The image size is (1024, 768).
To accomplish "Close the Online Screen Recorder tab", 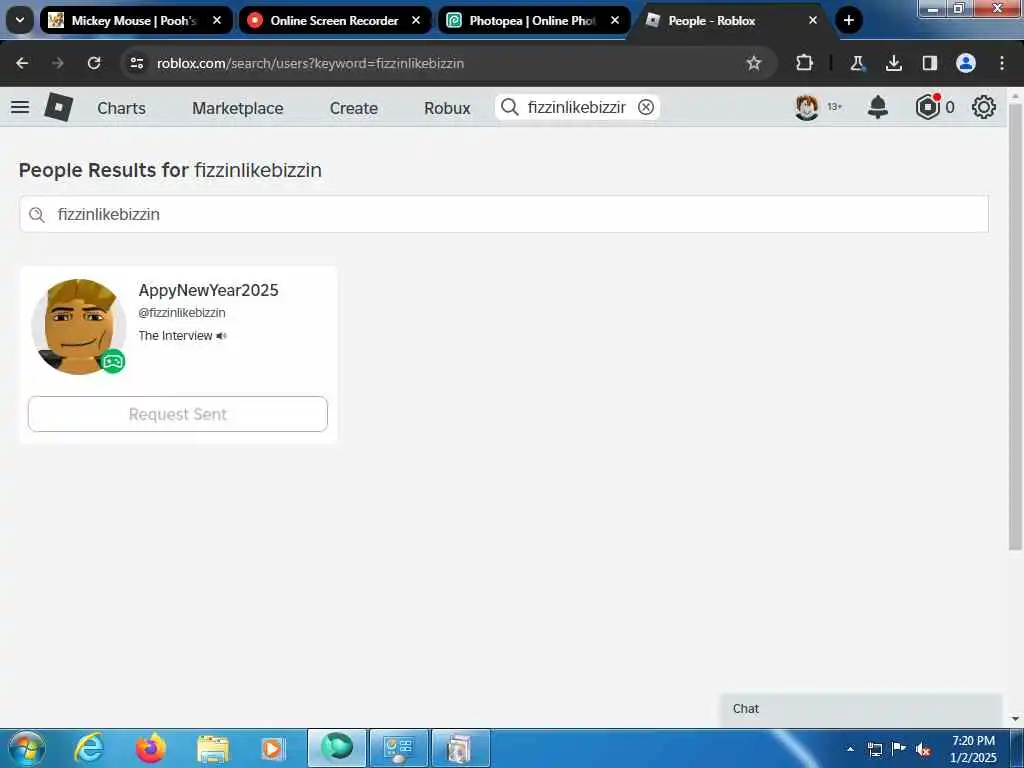I will [416, 20].
